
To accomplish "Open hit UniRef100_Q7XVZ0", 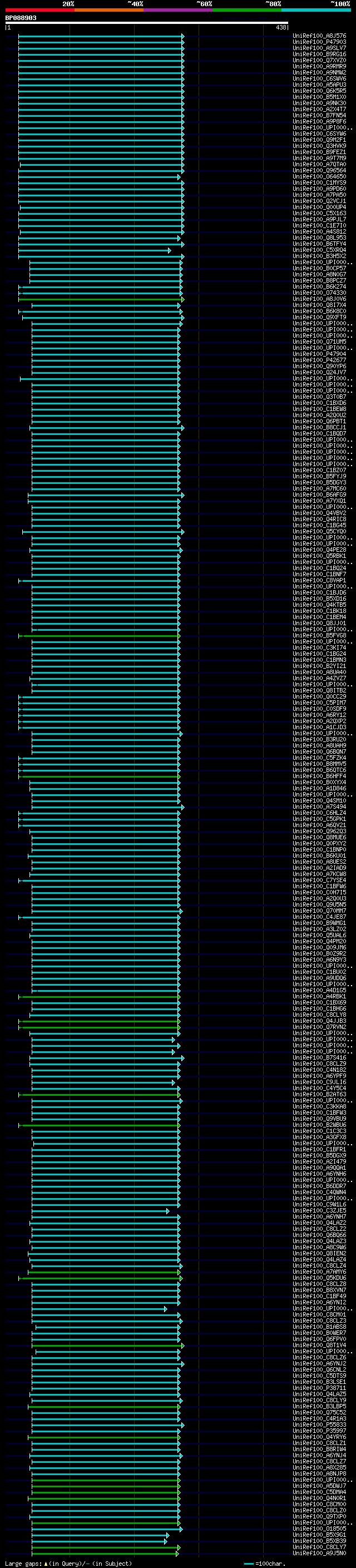I will click(319, 61).
